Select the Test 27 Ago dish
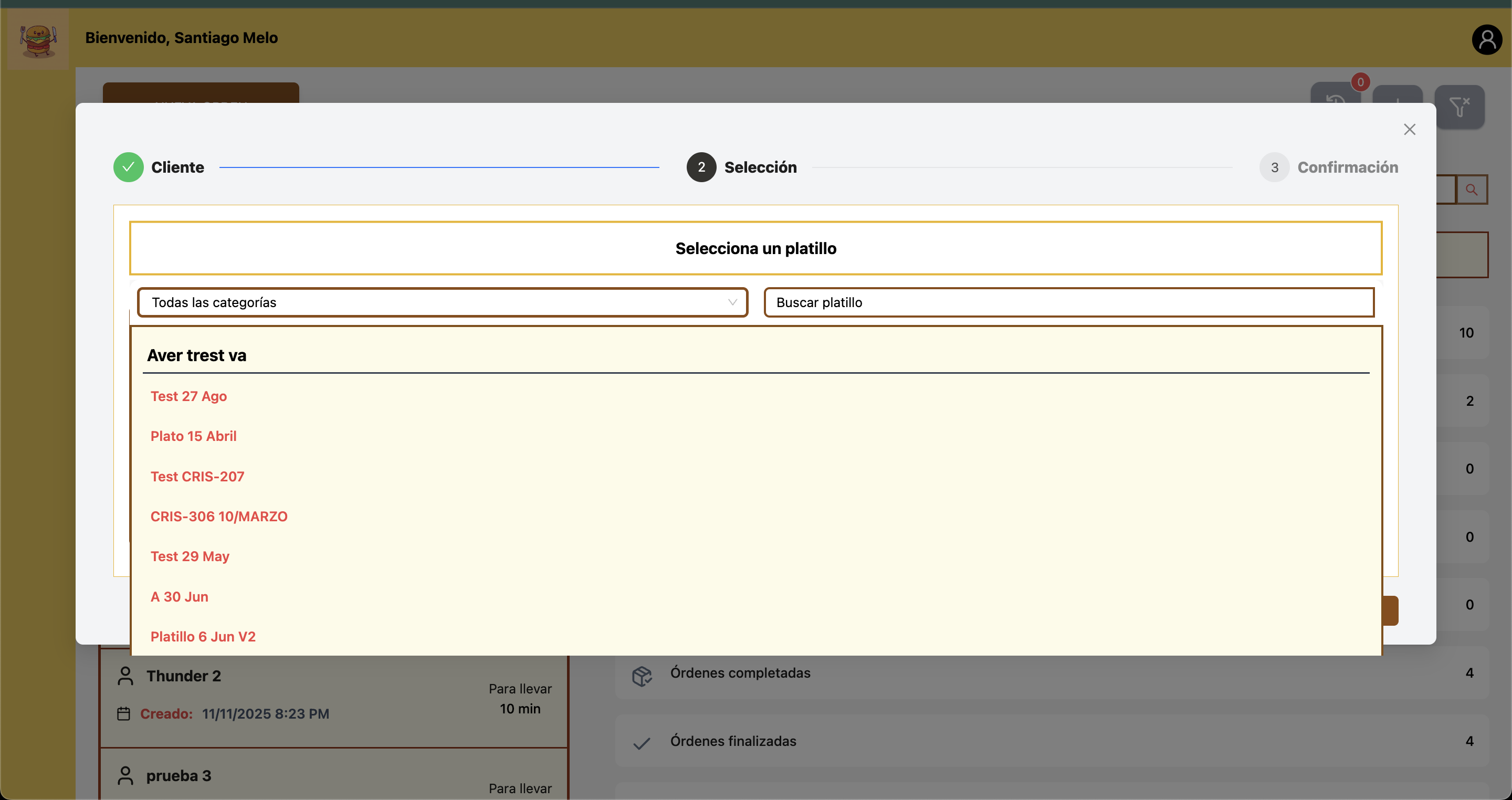Image resolution: width=1512 pixels, height=800 pixels. click(188, 396)
